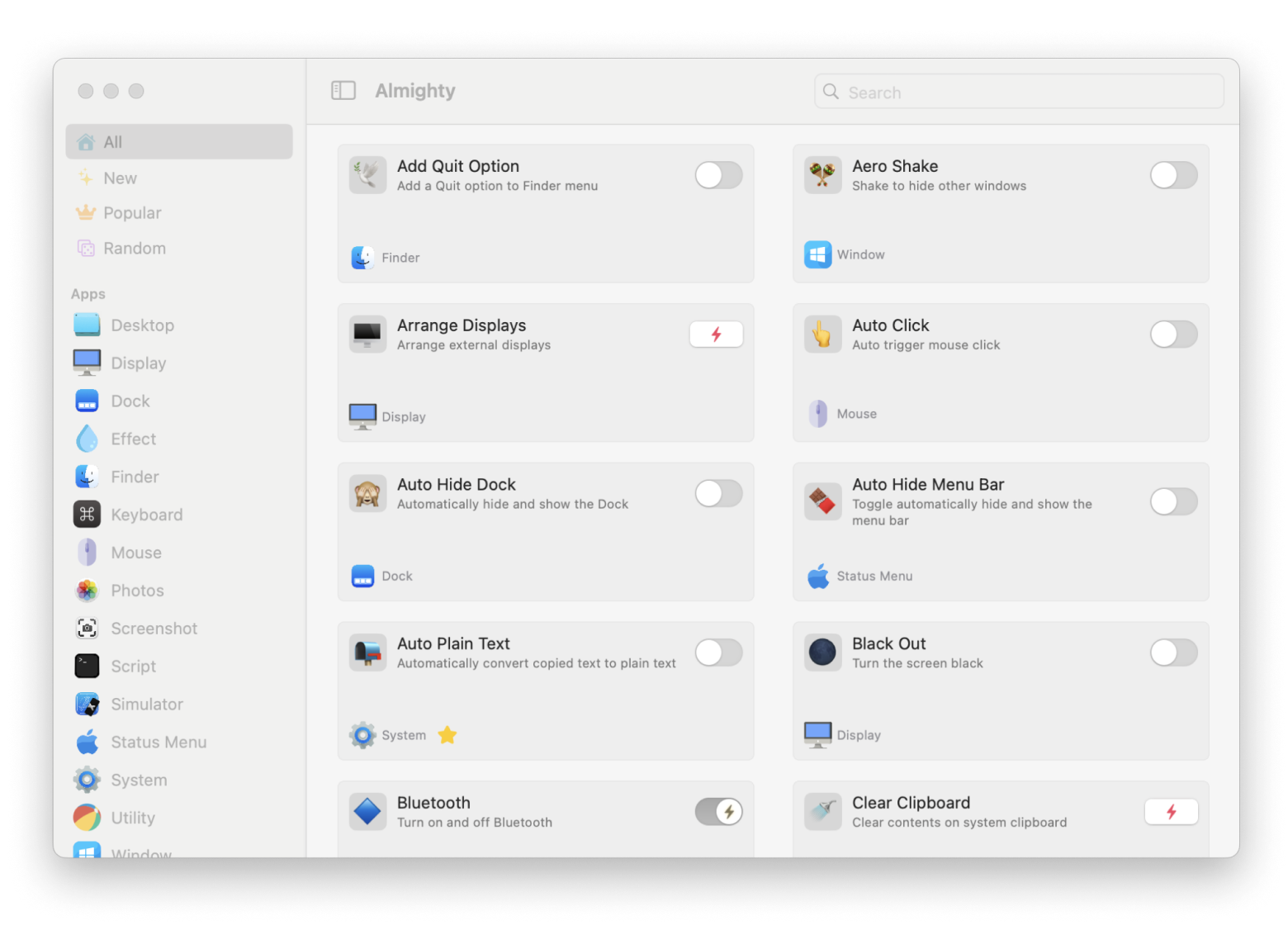1288x935 pixels.
Task: Open the Utility sidebar entry
Action: click(x=179, y=818)
